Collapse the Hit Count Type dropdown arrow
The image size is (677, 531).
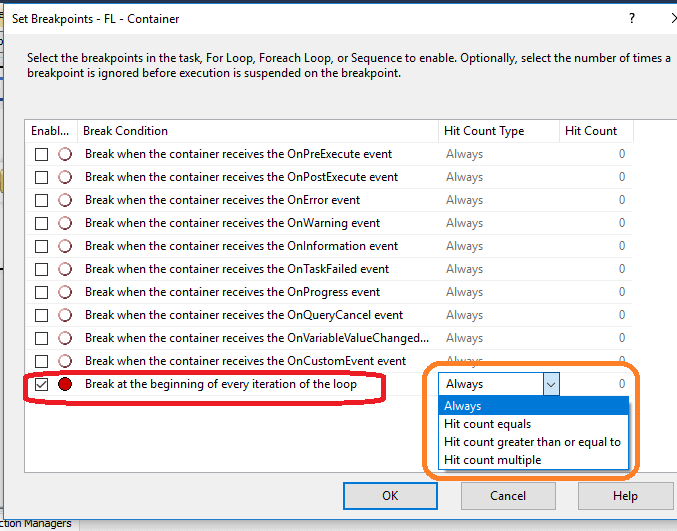pos(550,384)
